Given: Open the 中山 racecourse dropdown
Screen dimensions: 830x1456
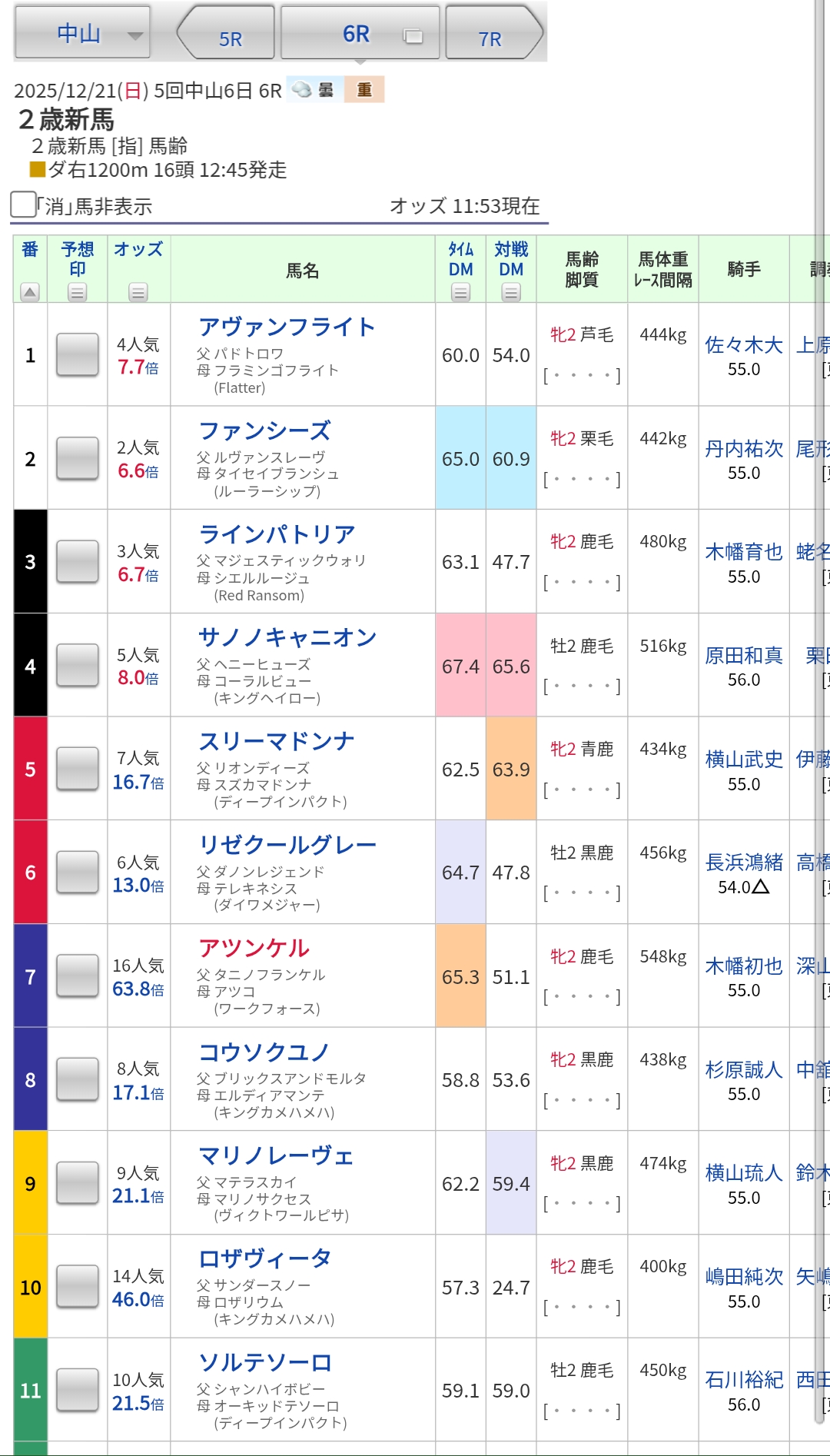Looking at the screenshot, I should [82, 34].
